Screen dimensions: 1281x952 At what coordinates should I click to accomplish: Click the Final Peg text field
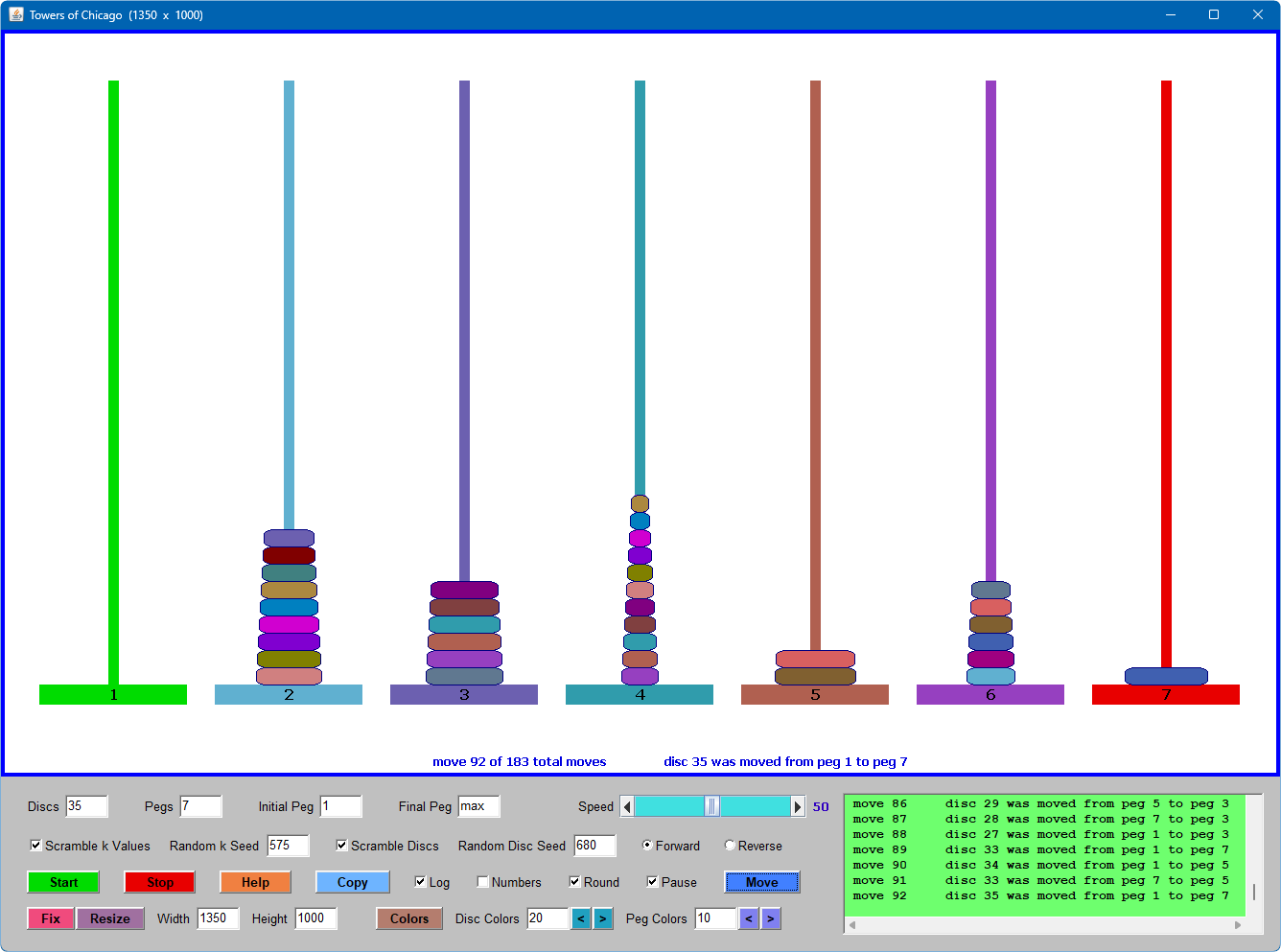coord(477,806)
